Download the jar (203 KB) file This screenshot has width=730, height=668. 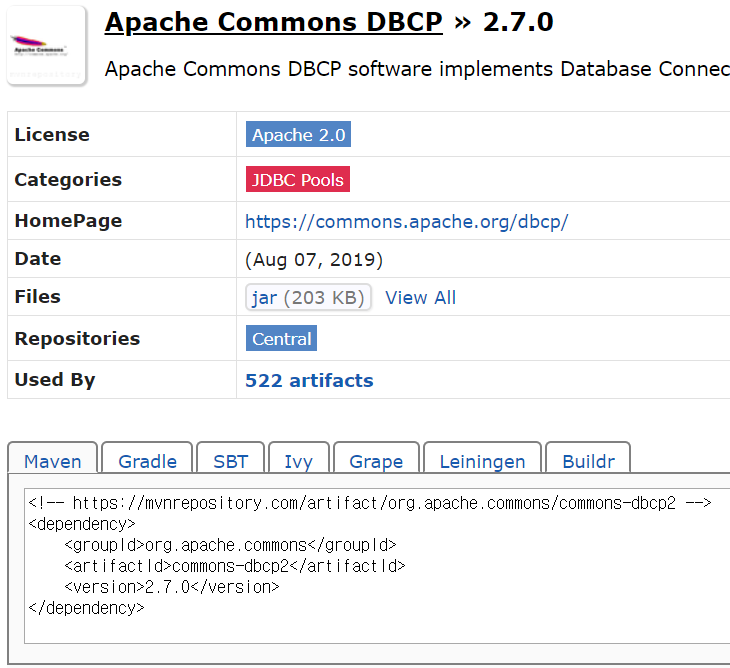coord(308,297)
